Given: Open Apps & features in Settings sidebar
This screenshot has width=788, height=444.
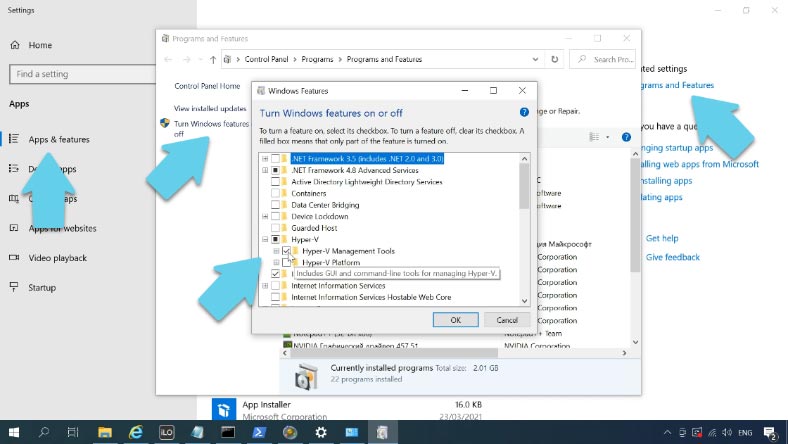Looking at the screenshot, I should click(59, 139).
